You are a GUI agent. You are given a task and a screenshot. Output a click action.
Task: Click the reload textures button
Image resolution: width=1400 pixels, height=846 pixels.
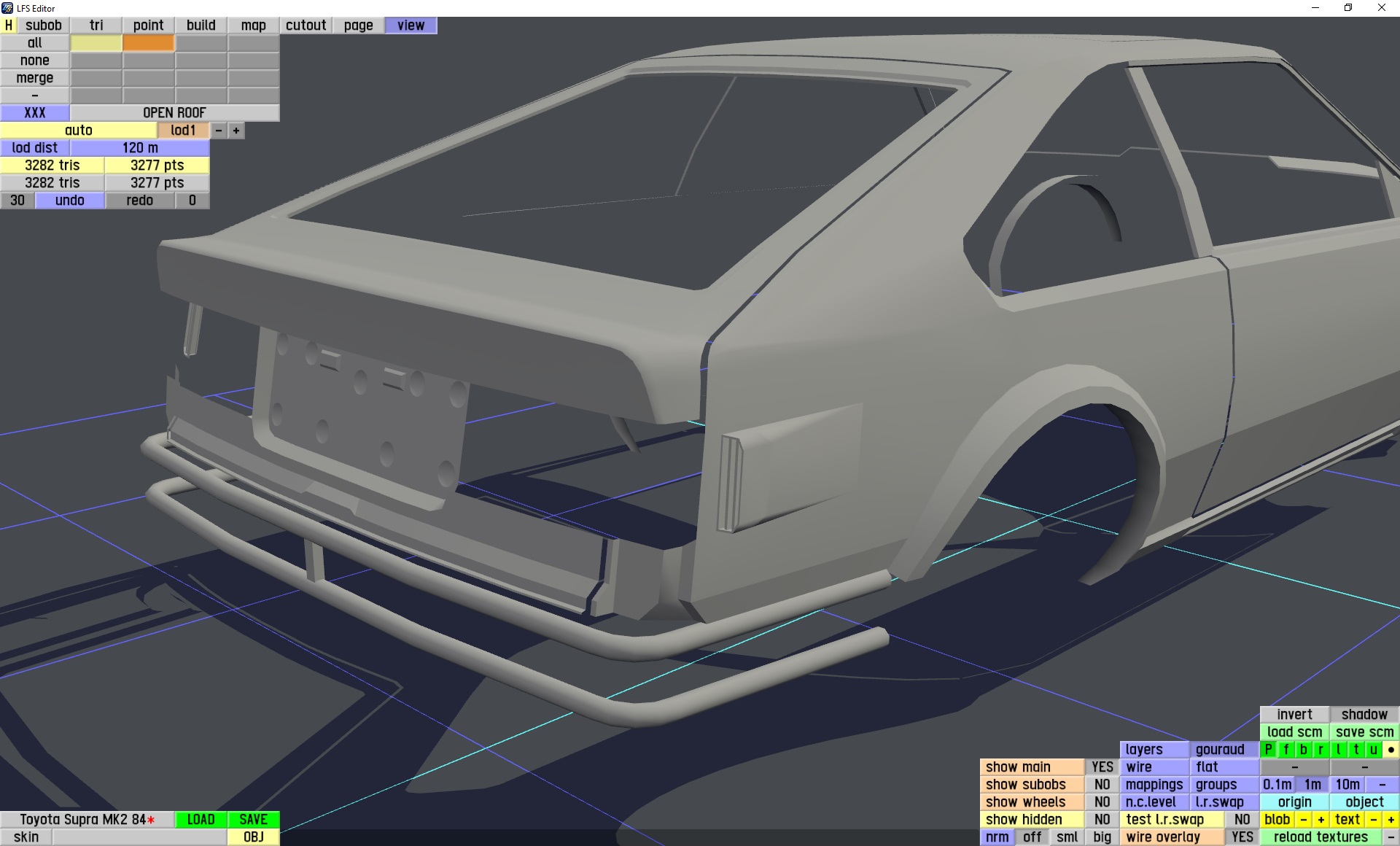click(1321, 837)
